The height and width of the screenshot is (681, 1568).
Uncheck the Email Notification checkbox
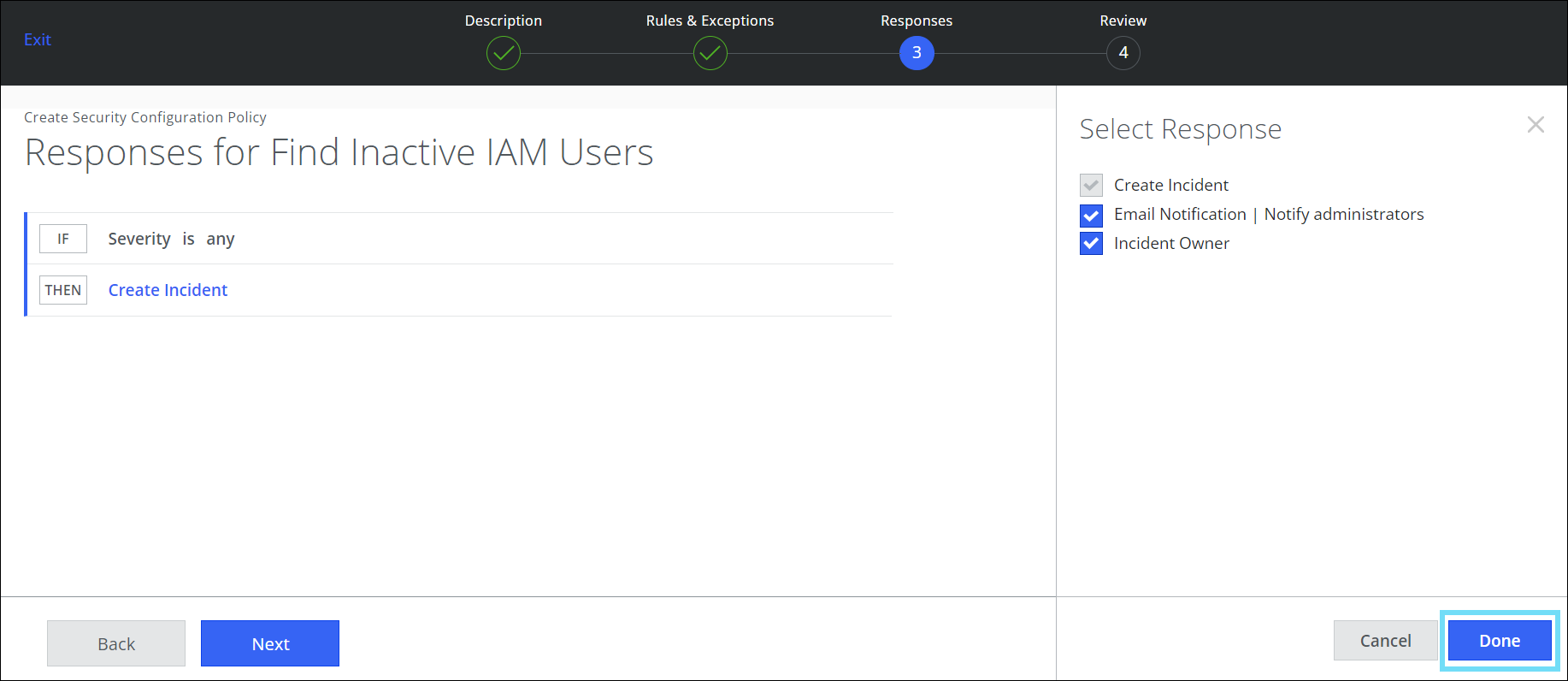(1091, 215)
